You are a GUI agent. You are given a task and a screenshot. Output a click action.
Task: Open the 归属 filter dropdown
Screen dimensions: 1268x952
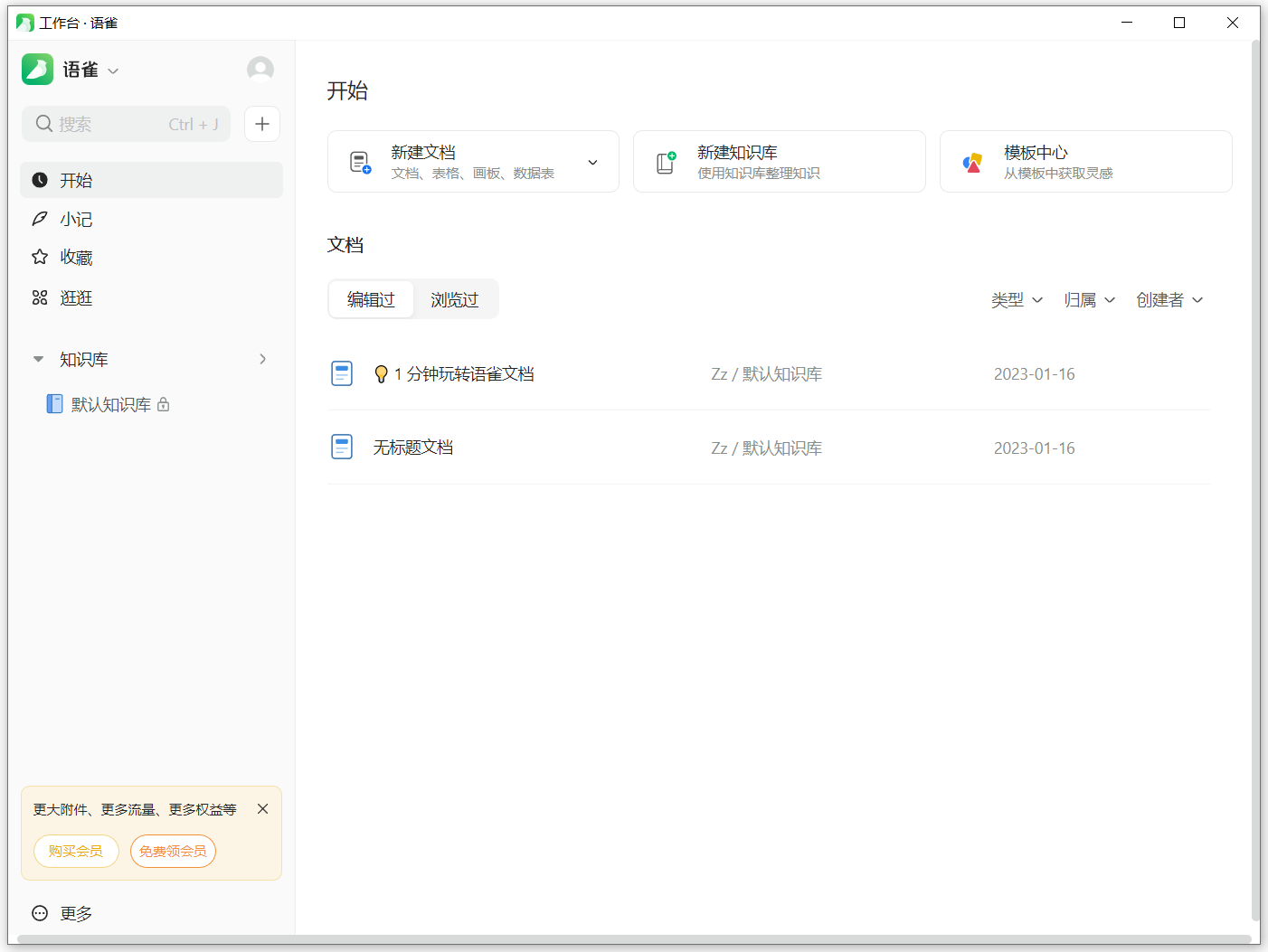pos(1090,300)
